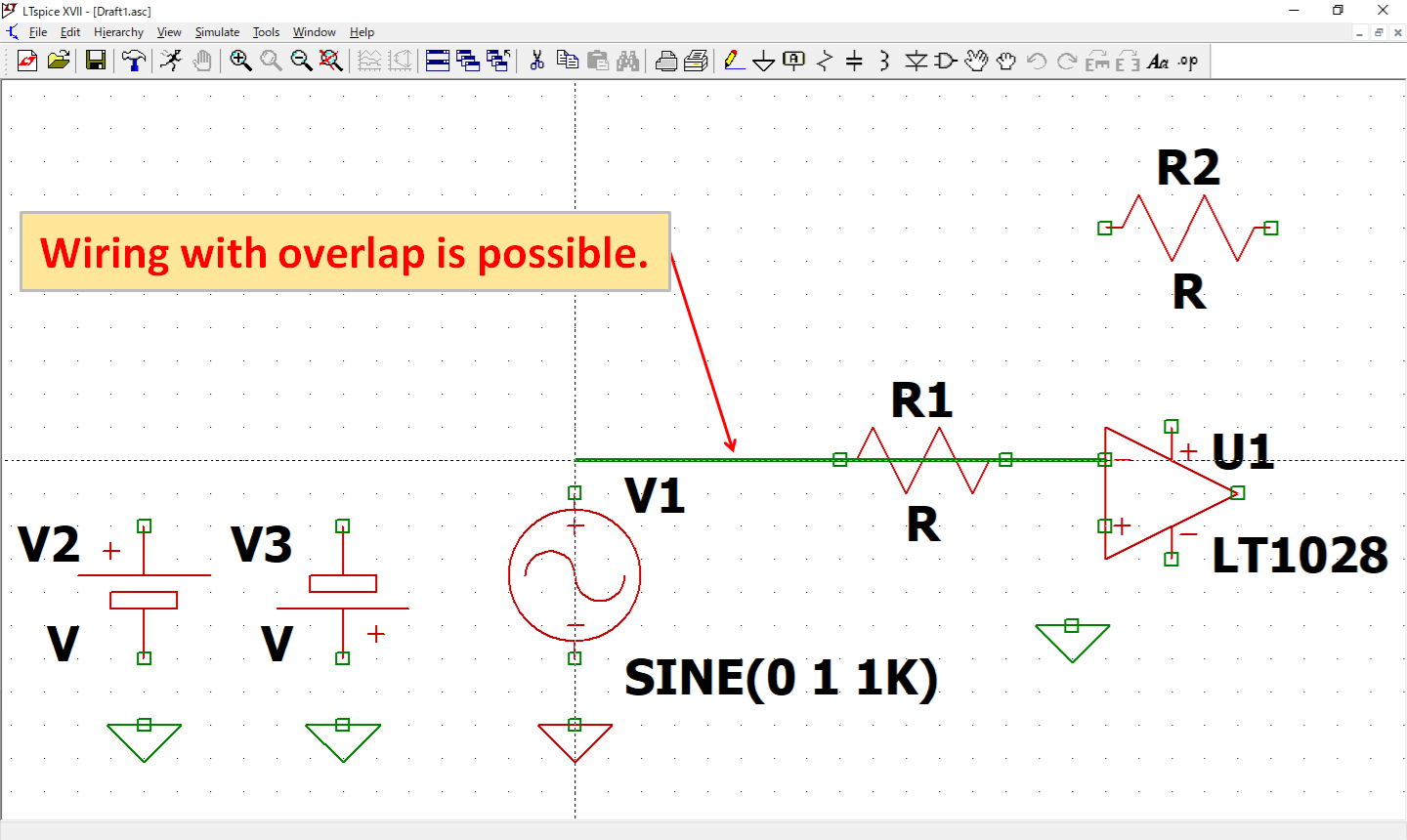
Task: Select the drag fist tool
Action: coord(1006,61)
